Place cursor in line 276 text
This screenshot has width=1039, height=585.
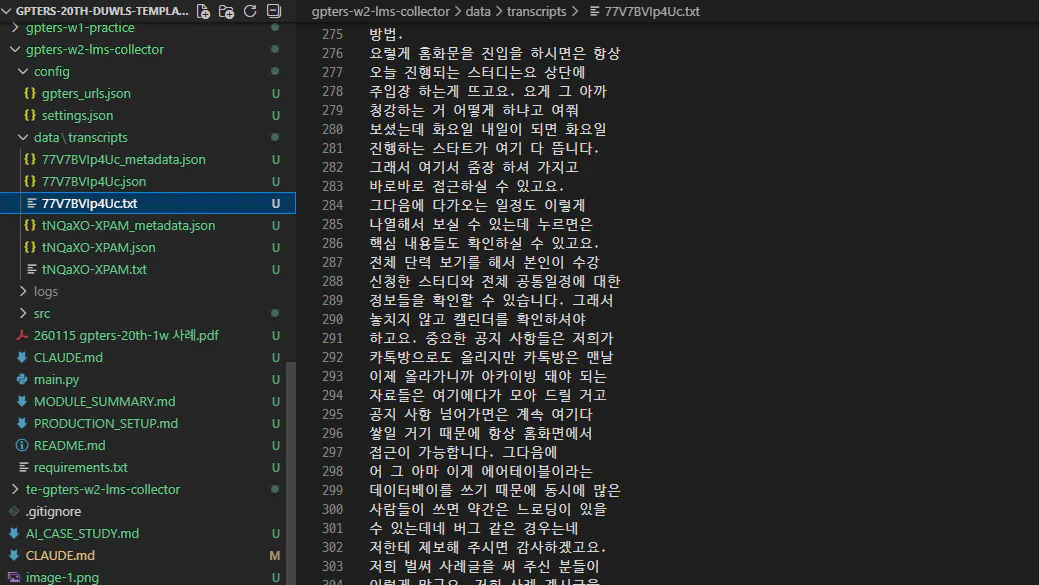click(494, 54)
